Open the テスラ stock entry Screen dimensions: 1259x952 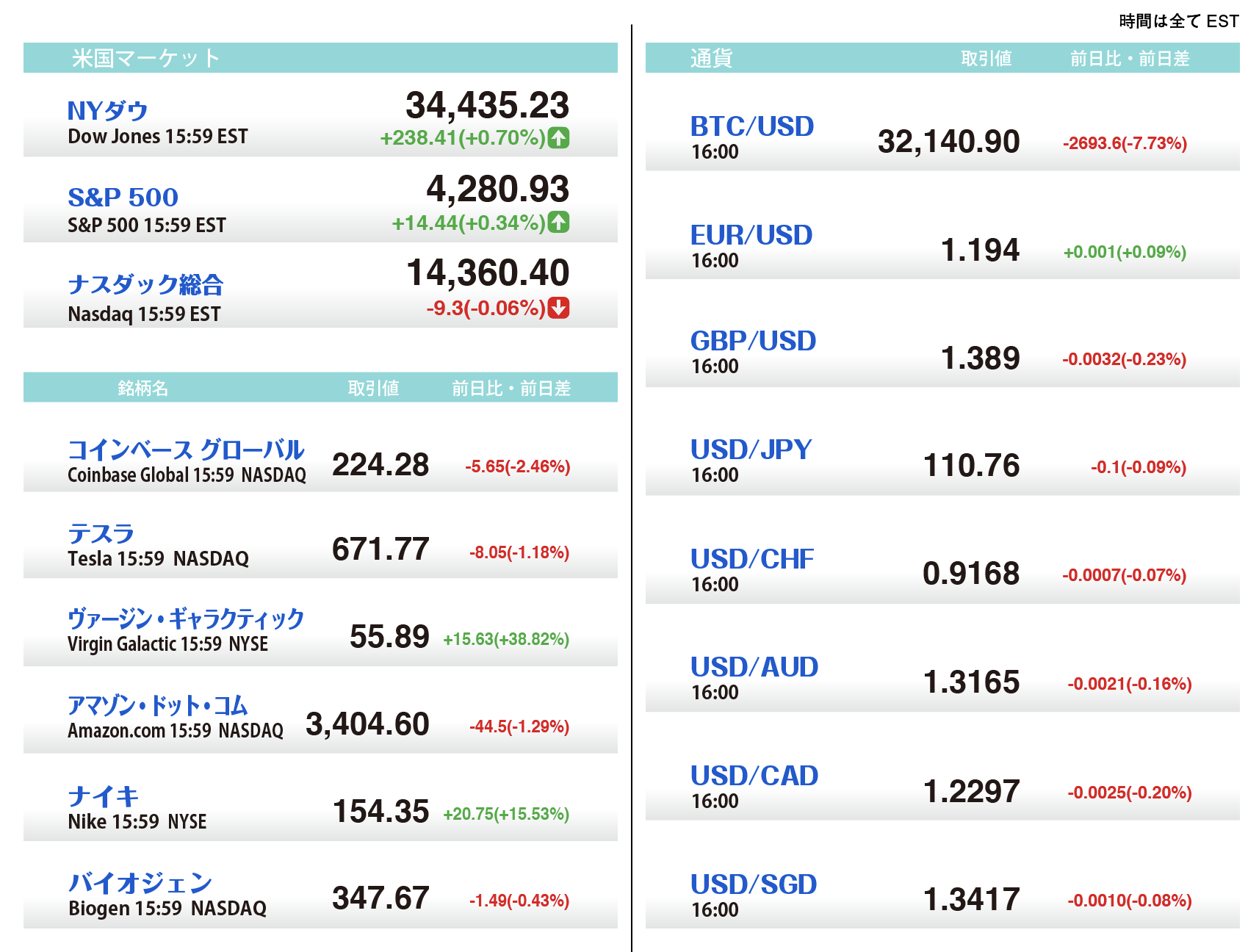[101, 534]
